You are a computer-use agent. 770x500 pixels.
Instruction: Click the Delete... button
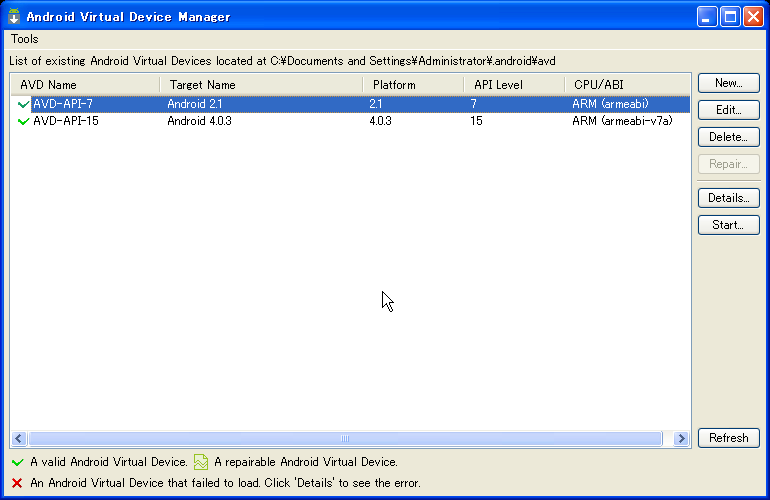(728, 137)
